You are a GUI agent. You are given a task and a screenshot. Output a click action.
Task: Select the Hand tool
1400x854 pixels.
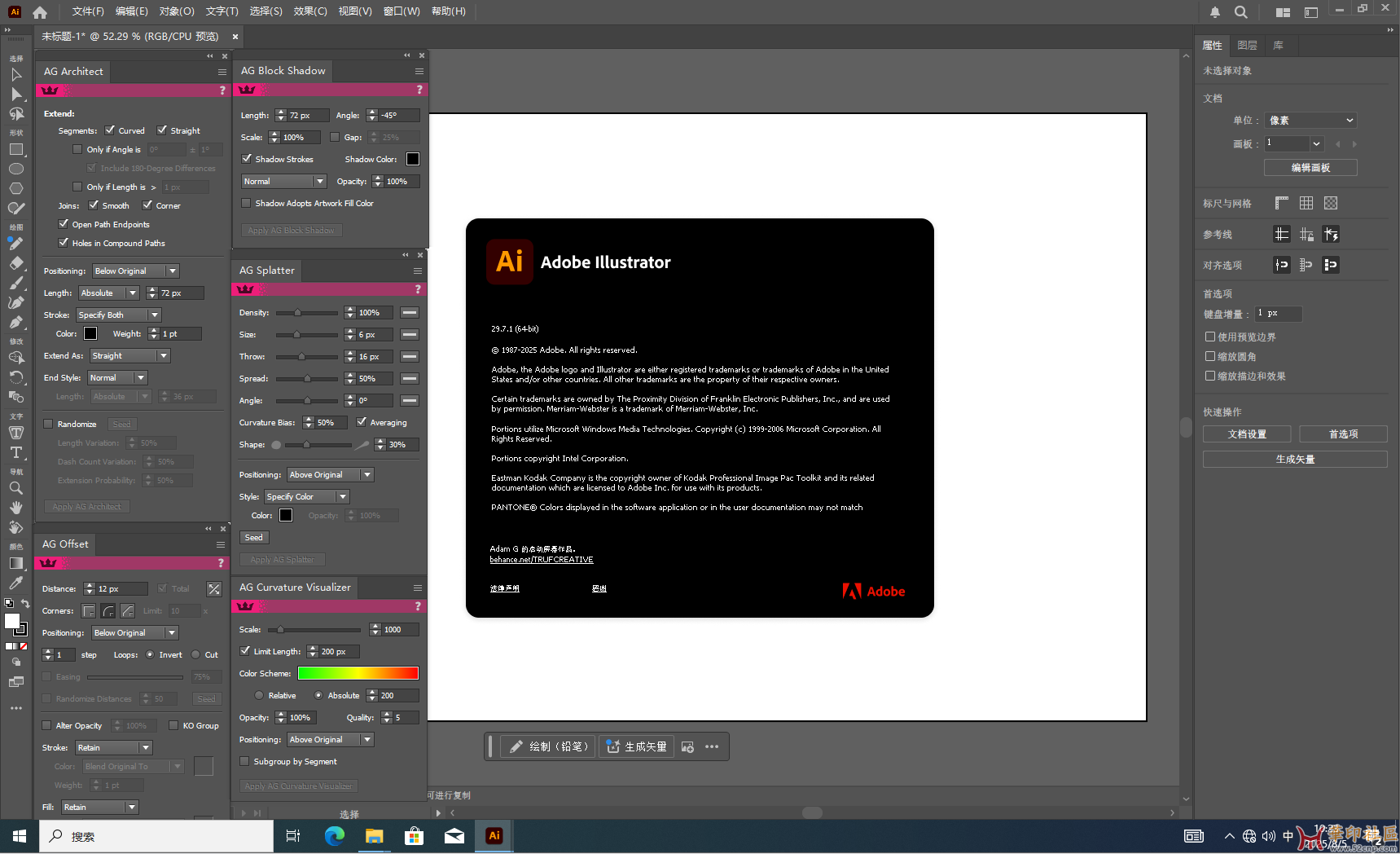[15, 508]
